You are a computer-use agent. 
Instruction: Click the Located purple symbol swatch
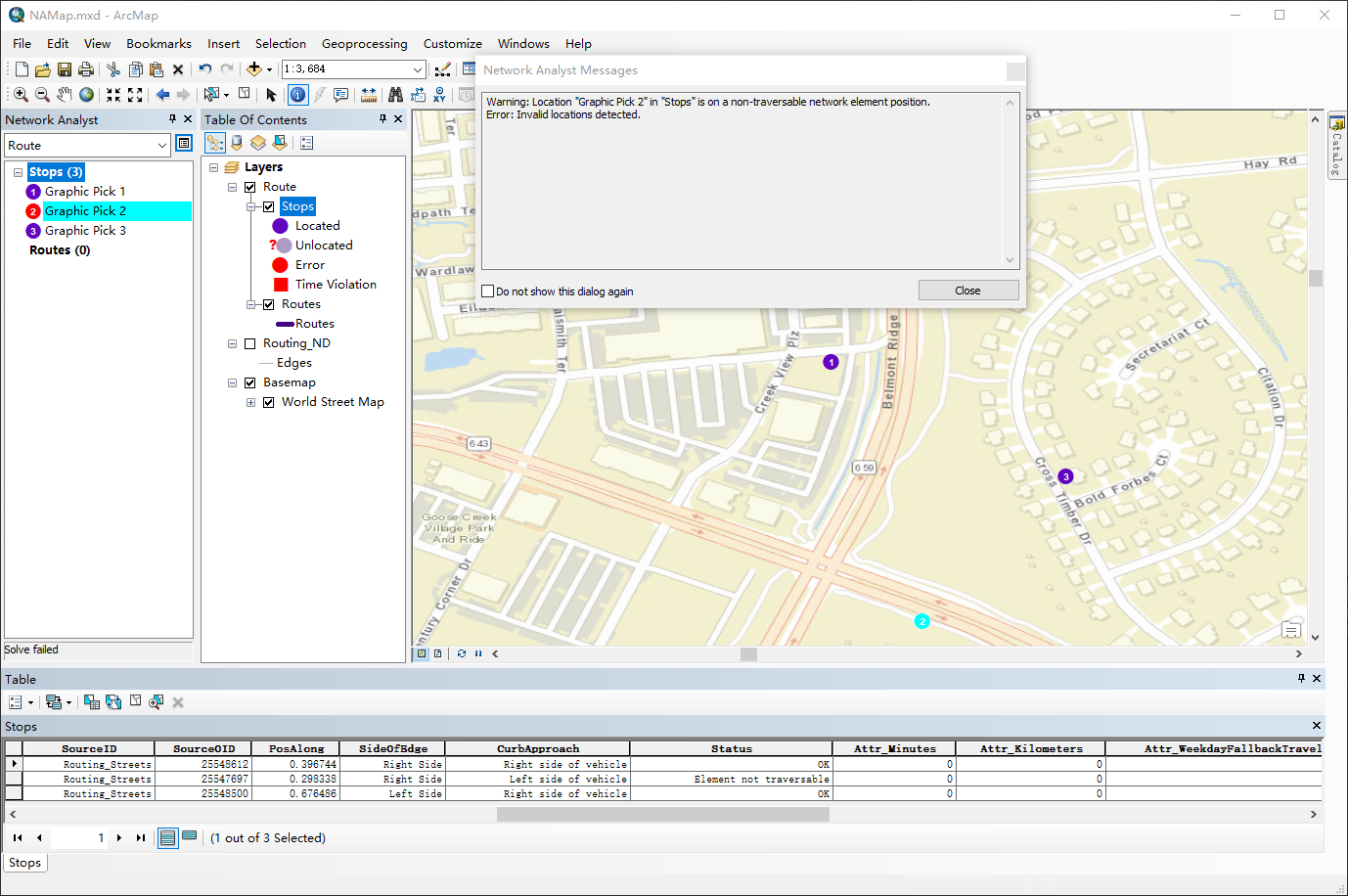(280, 226)
